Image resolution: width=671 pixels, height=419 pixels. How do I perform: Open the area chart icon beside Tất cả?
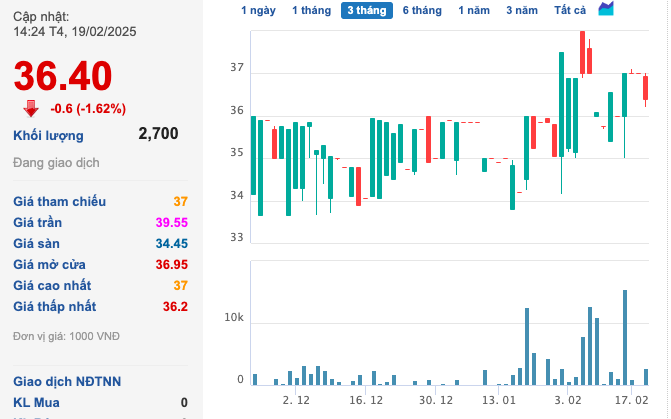pos(606,9)
